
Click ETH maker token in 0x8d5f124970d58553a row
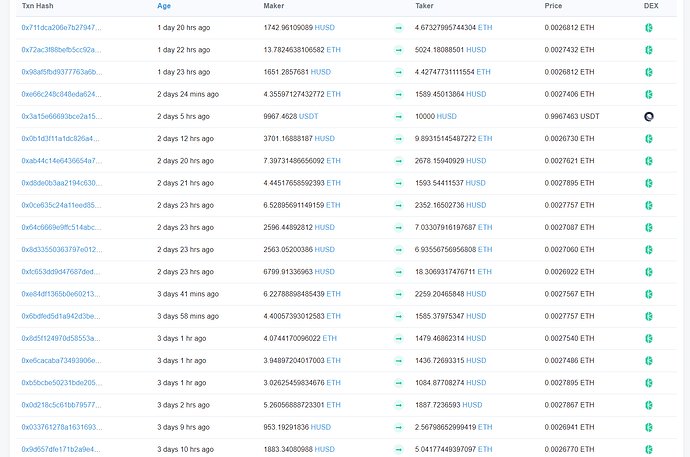click(329, 338)
